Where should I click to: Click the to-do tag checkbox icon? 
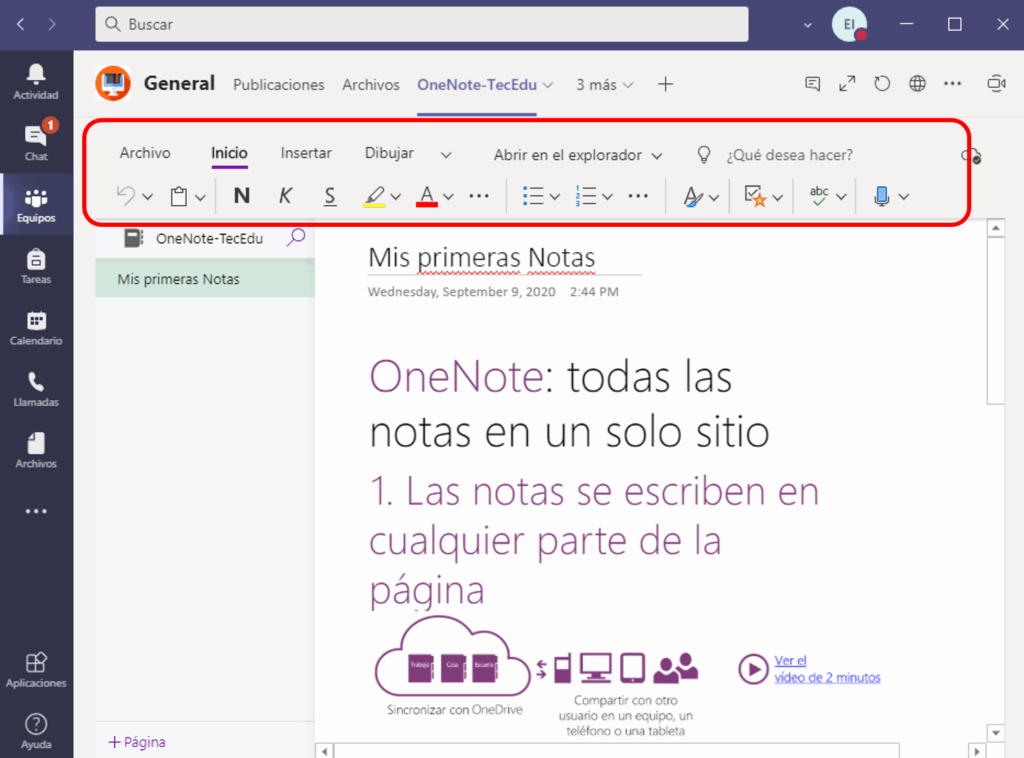coord(755,196)
